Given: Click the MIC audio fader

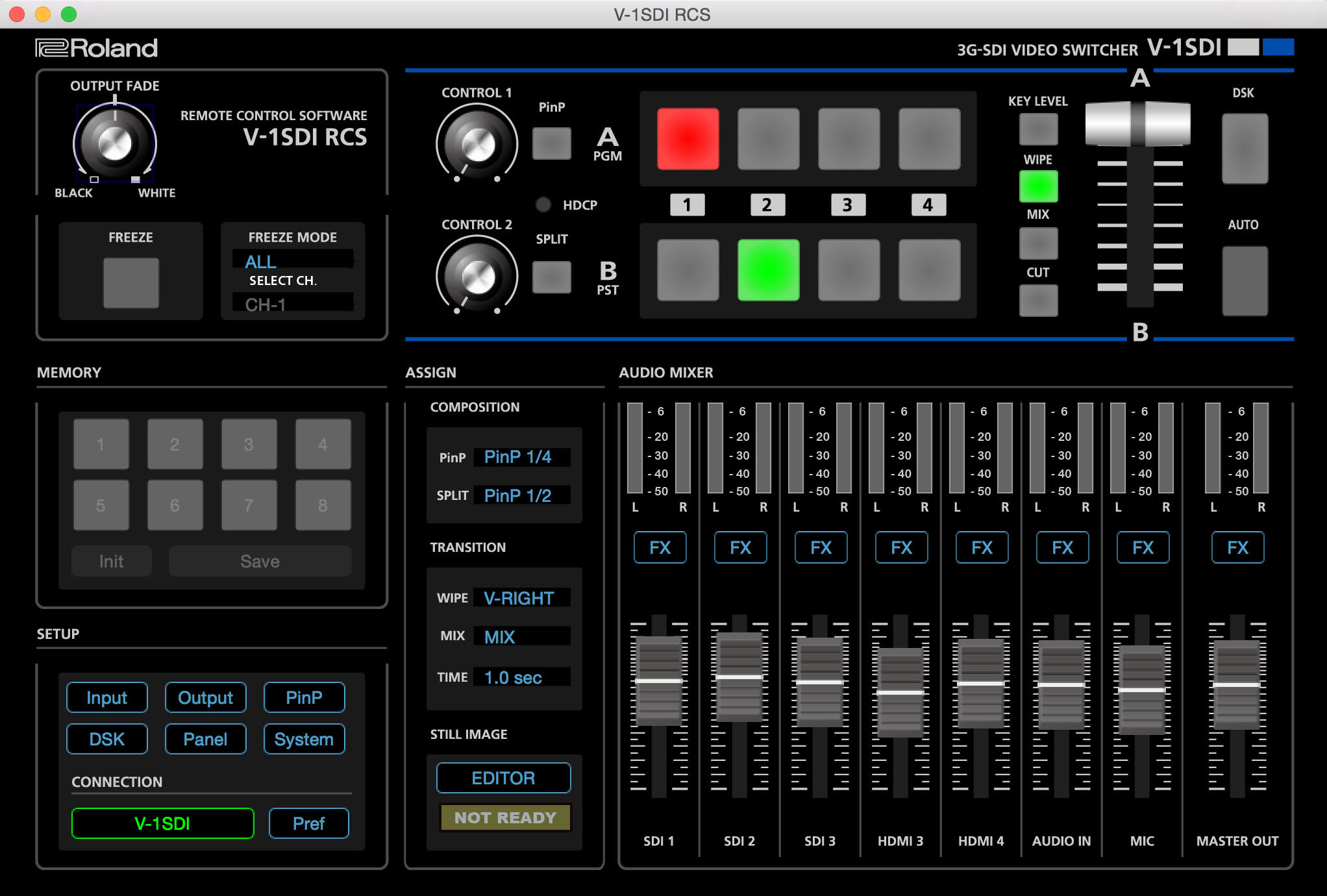Looking at the screenshot, I should [x=1142, y=690].
